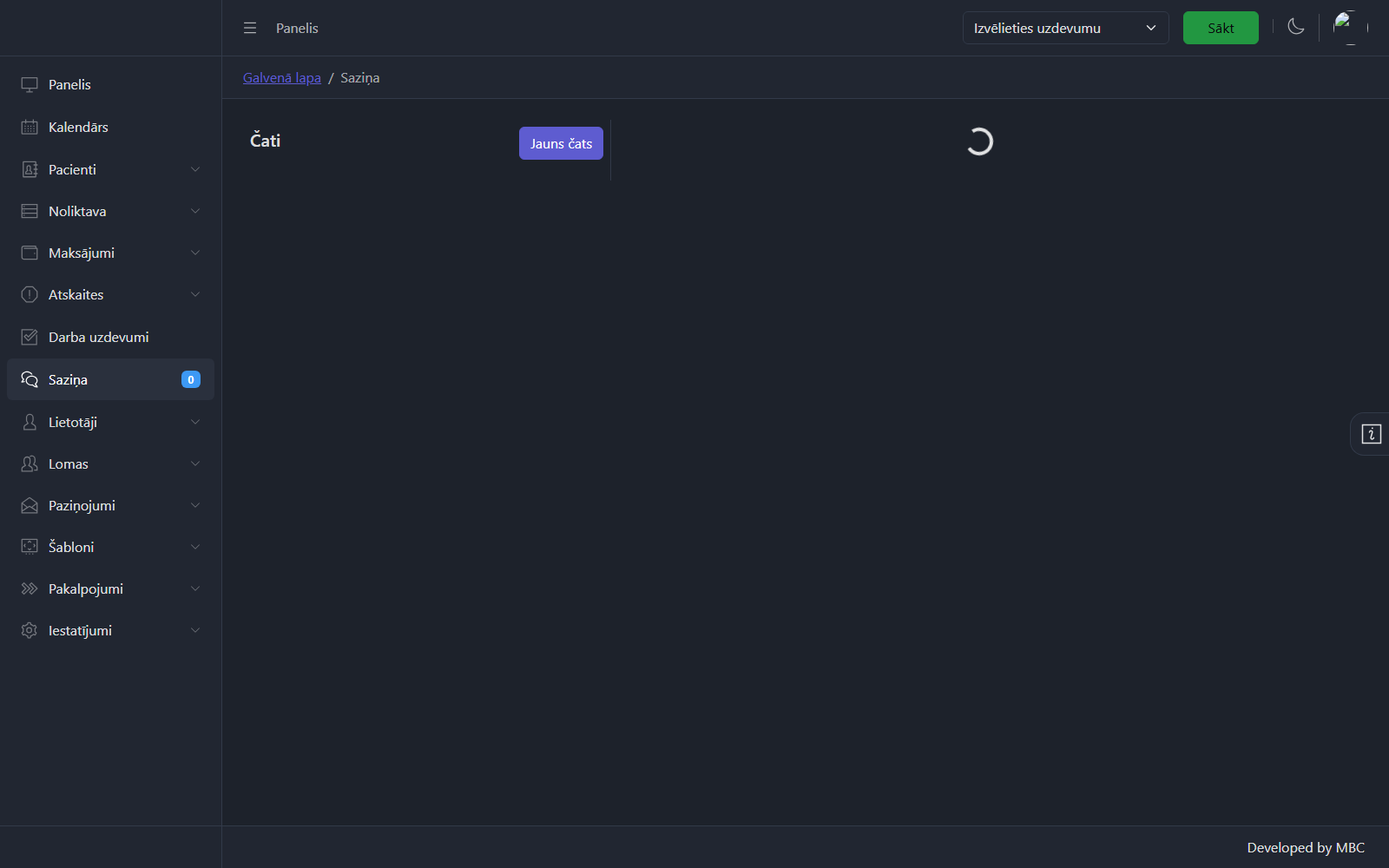Click the Noliktava storage icon
This screenshot has height=868, width=1389.
tap(30, 211)
